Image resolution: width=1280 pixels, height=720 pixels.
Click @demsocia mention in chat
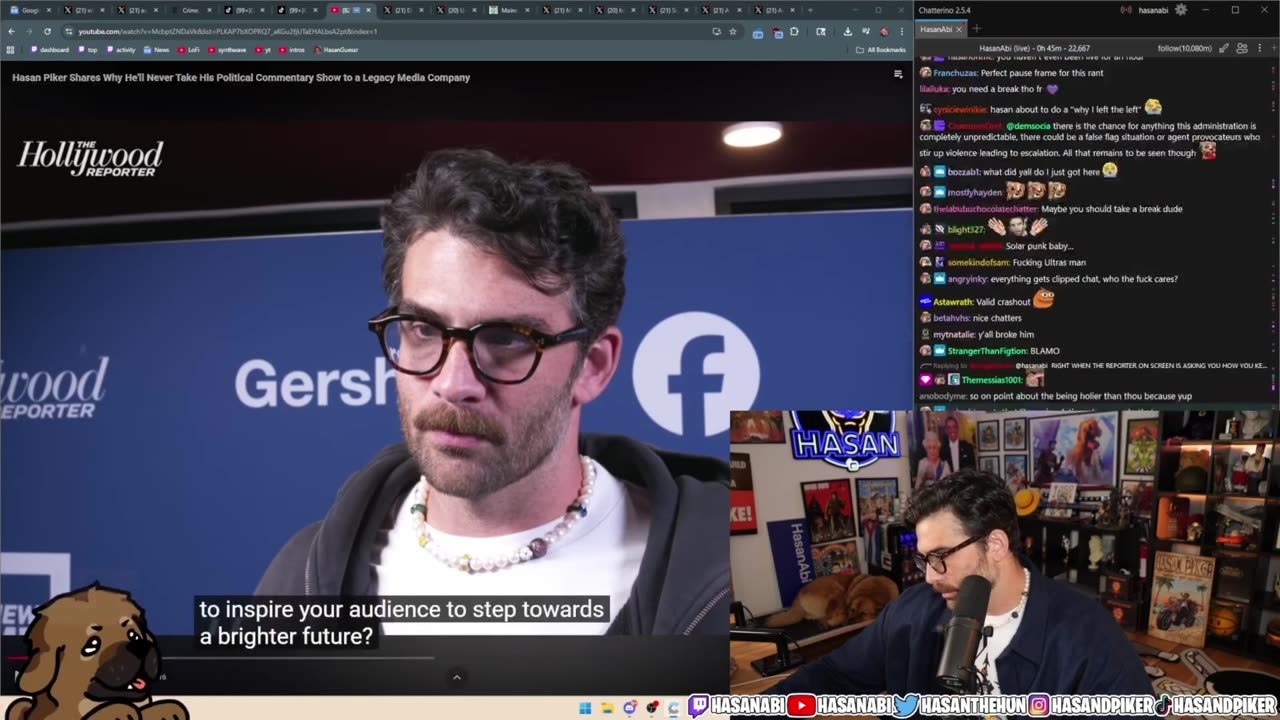tap(1027, 126)
